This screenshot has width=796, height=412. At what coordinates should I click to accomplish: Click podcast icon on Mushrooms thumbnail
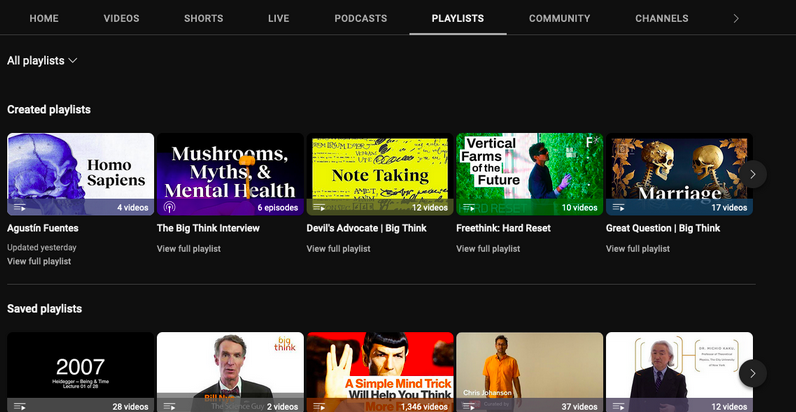170,207
